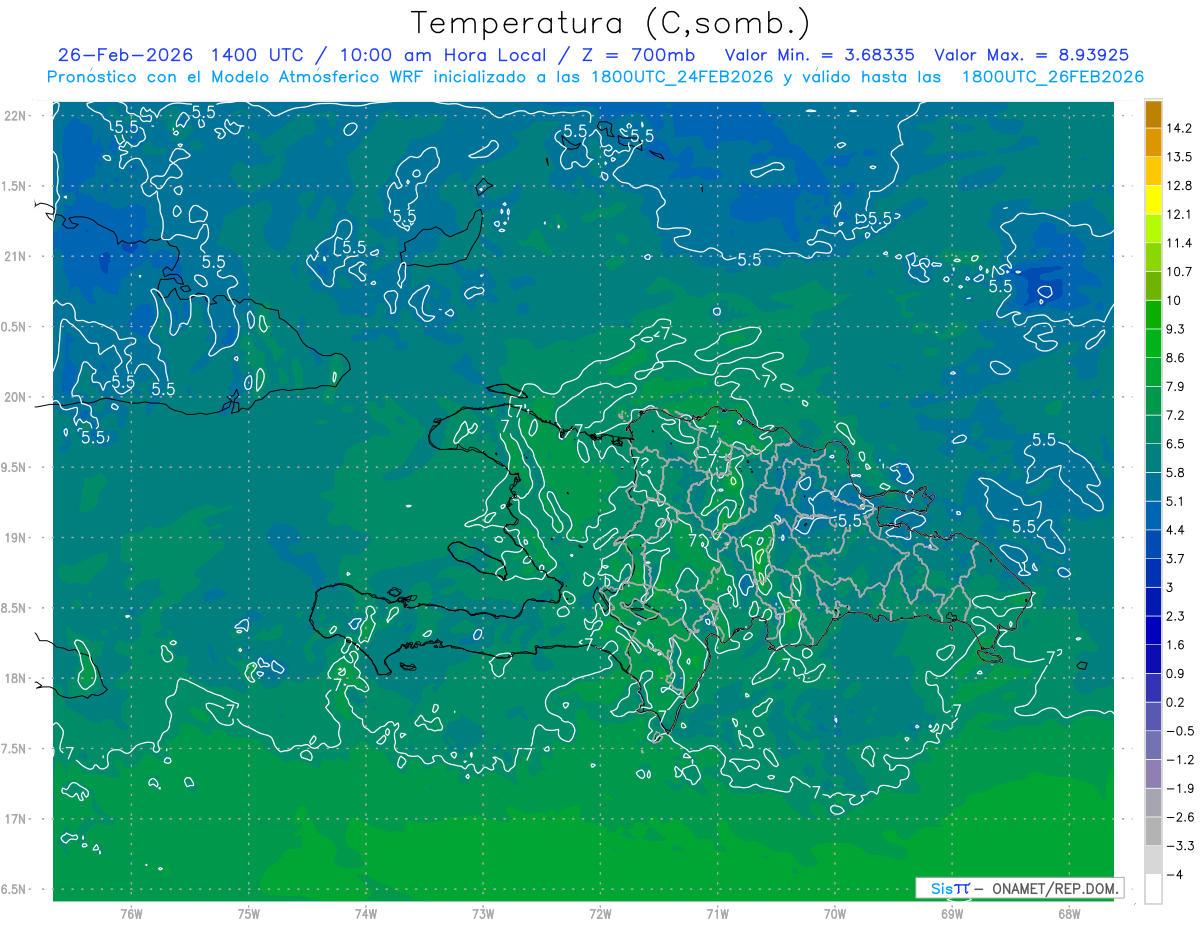
Task: Click the '22N' latitude axis label
Action: pos(15,116)
